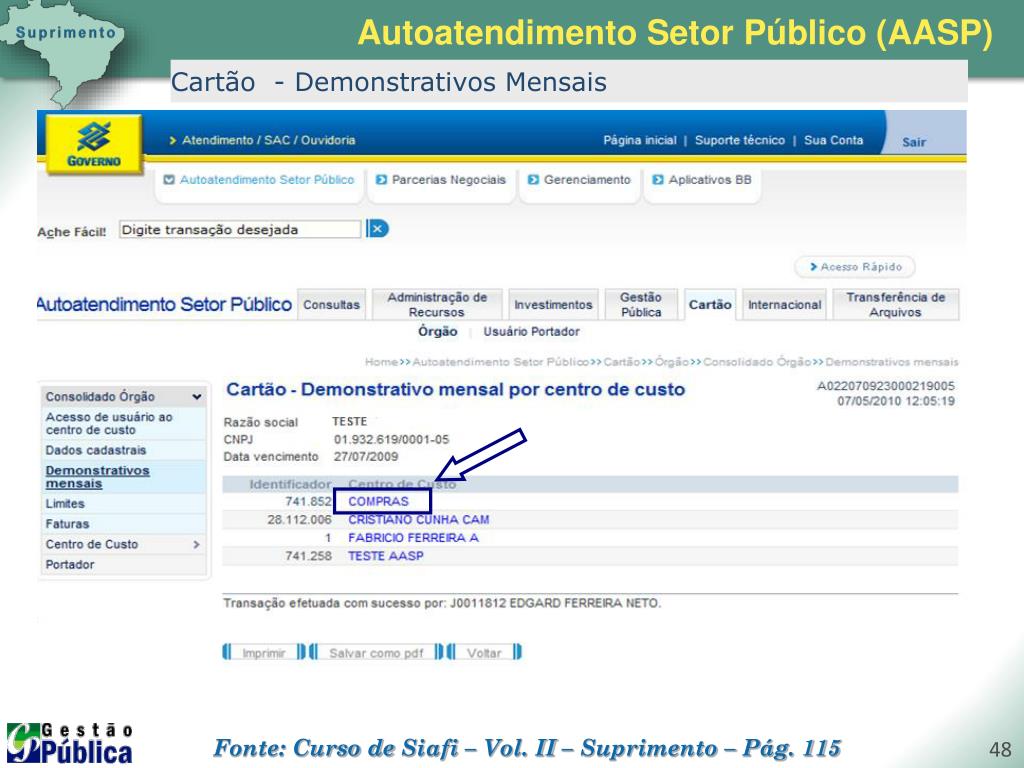Screen dimensions: 1024x768
Task: Open the Gerenciamento menu
Action: click(x=587, y=180)
